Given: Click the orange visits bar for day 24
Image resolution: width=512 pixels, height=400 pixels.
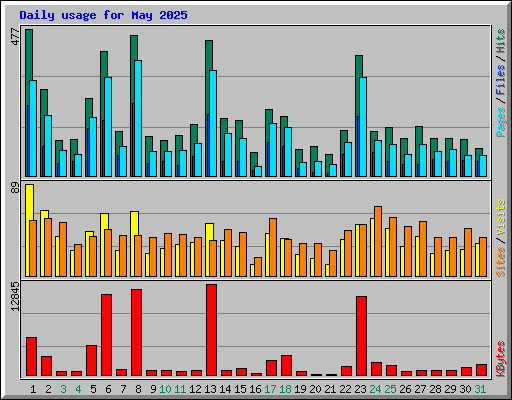Looking at the screenshot, I should (378, 241).
